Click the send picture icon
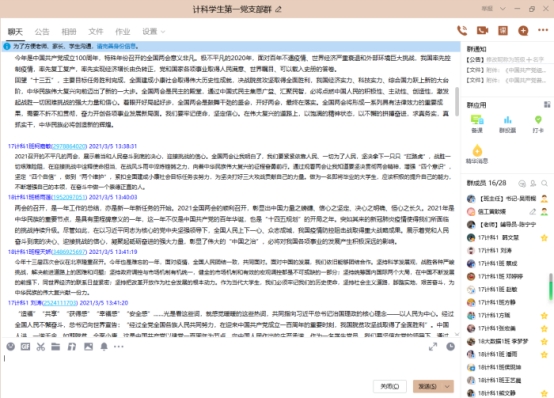This screenshot has width=554, height=398. click(x=88, y=347)
